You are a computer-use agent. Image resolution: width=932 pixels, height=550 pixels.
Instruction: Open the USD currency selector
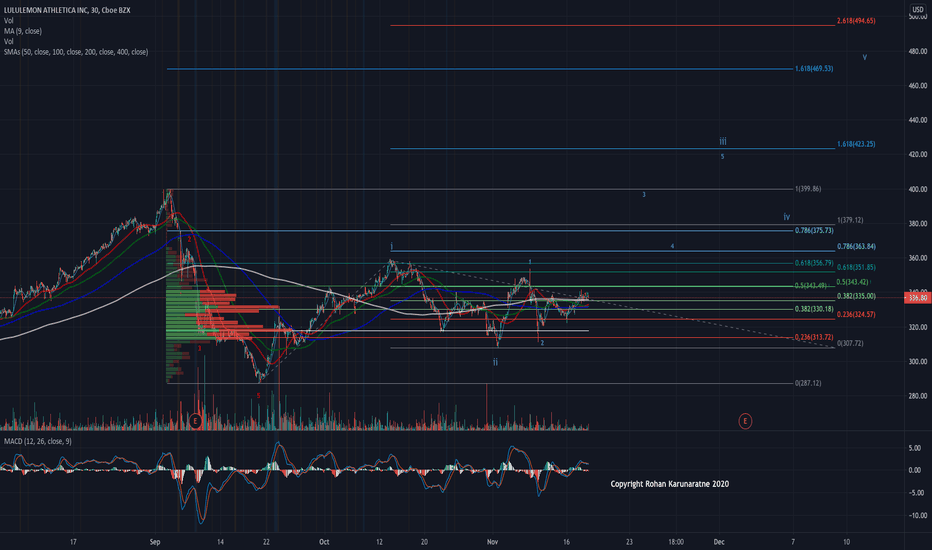[x=918, y=10]
